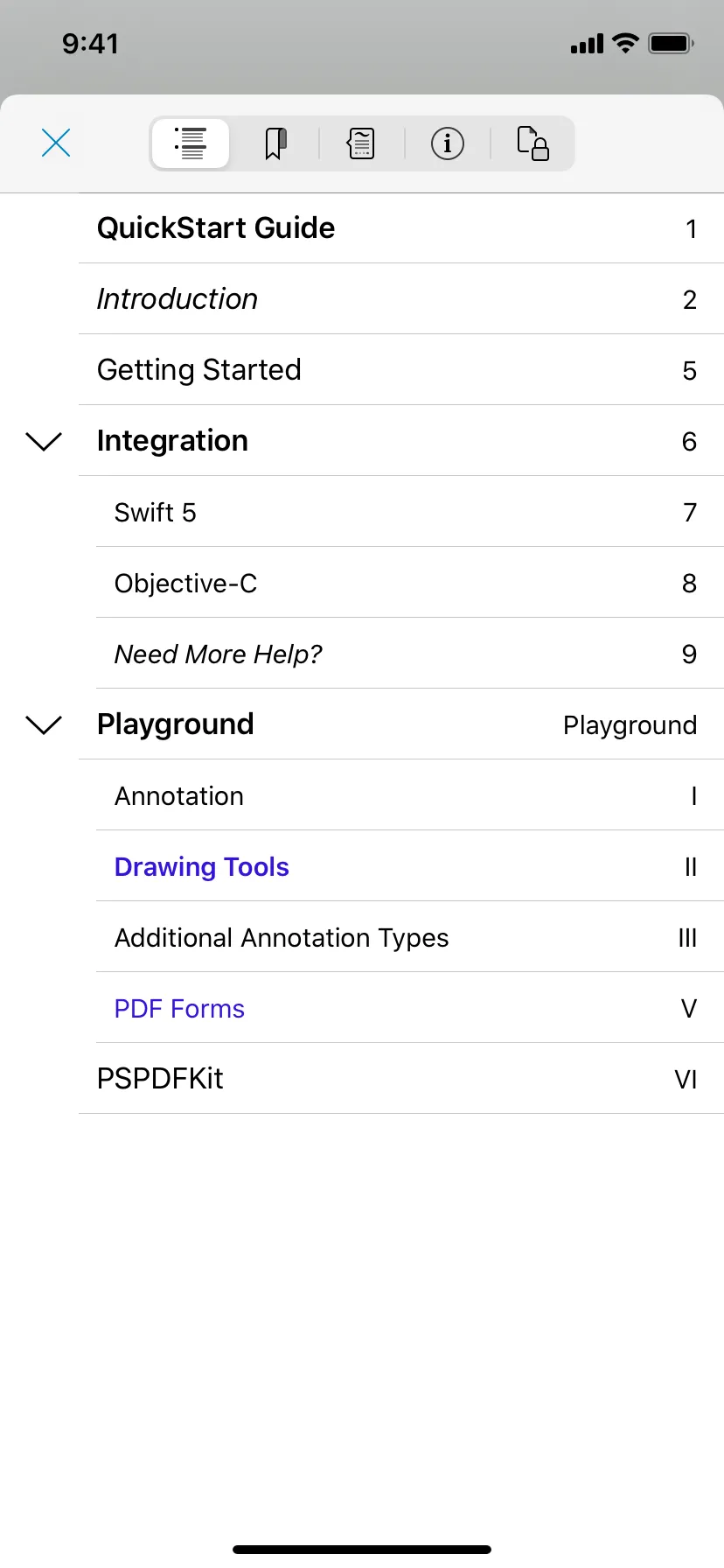The image size is (724, 1568).
Task: Close the outline panel with X
Action: coord(56,143)
